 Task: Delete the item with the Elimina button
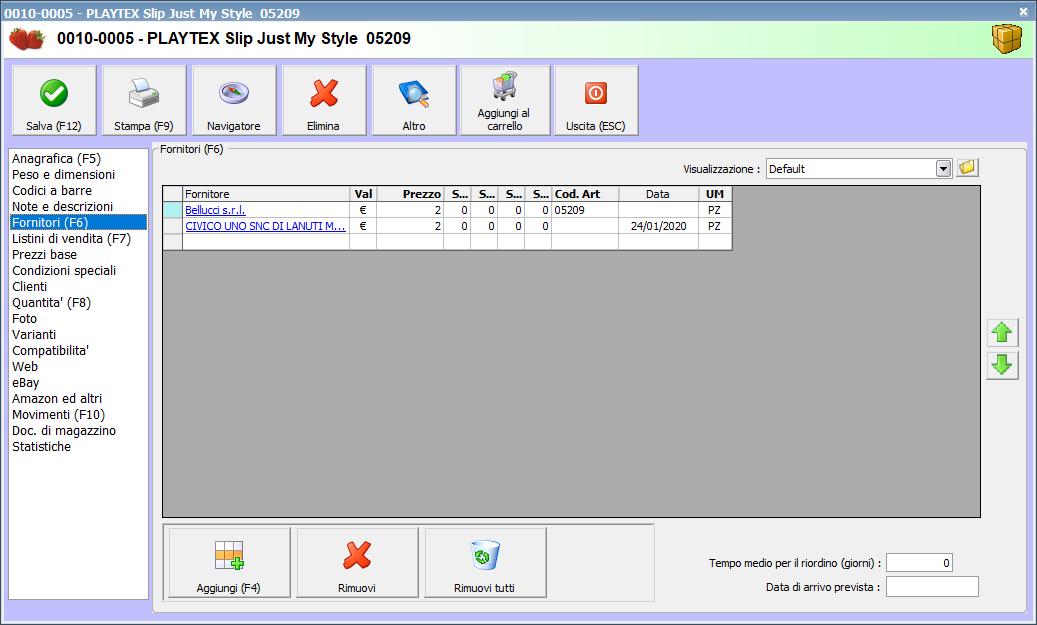323,101
